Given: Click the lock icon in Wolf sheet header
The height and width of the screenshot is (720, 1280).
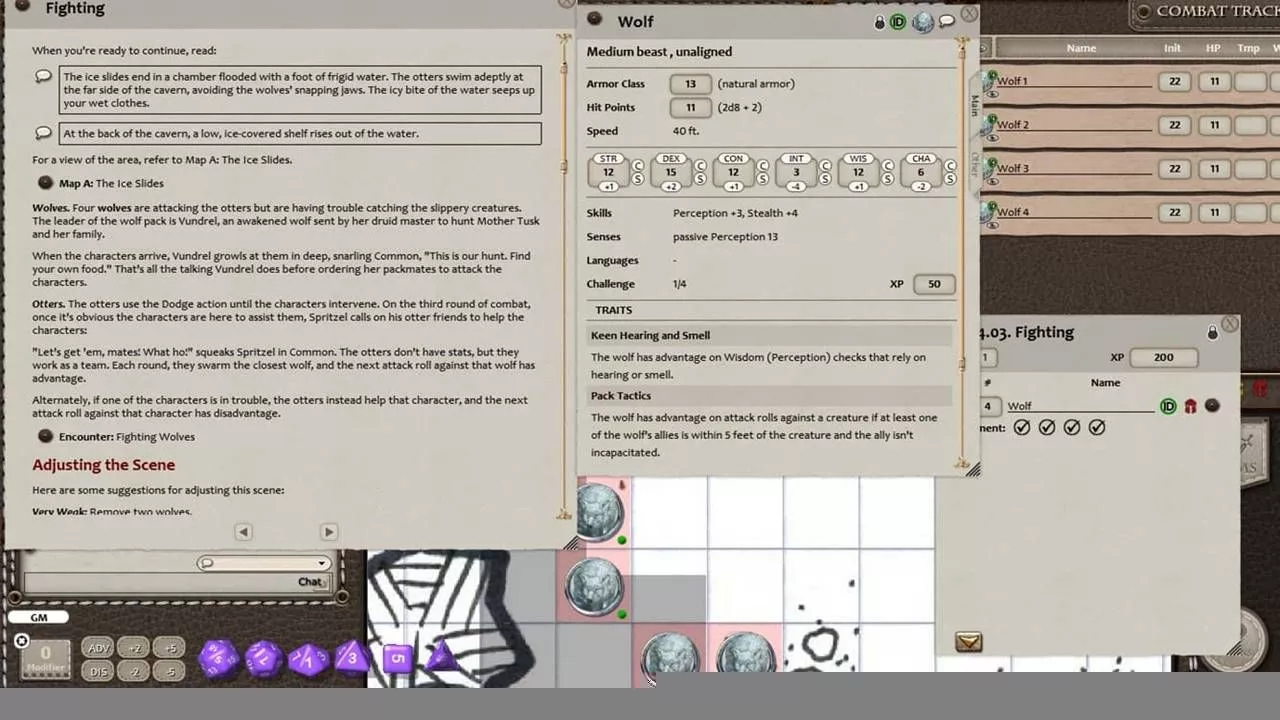Looking at the screenshot, I should [880, 22].
